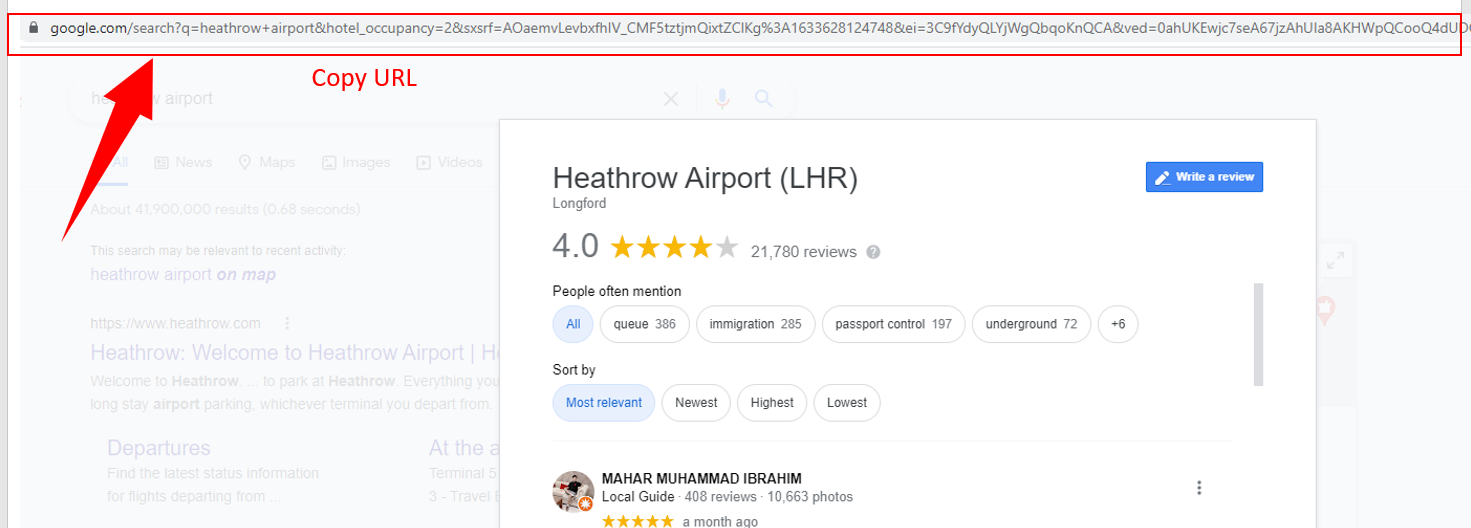The image size is (1471, 528).
Task: Click reviewer's profile avatar photo
Action: [574, 491]
